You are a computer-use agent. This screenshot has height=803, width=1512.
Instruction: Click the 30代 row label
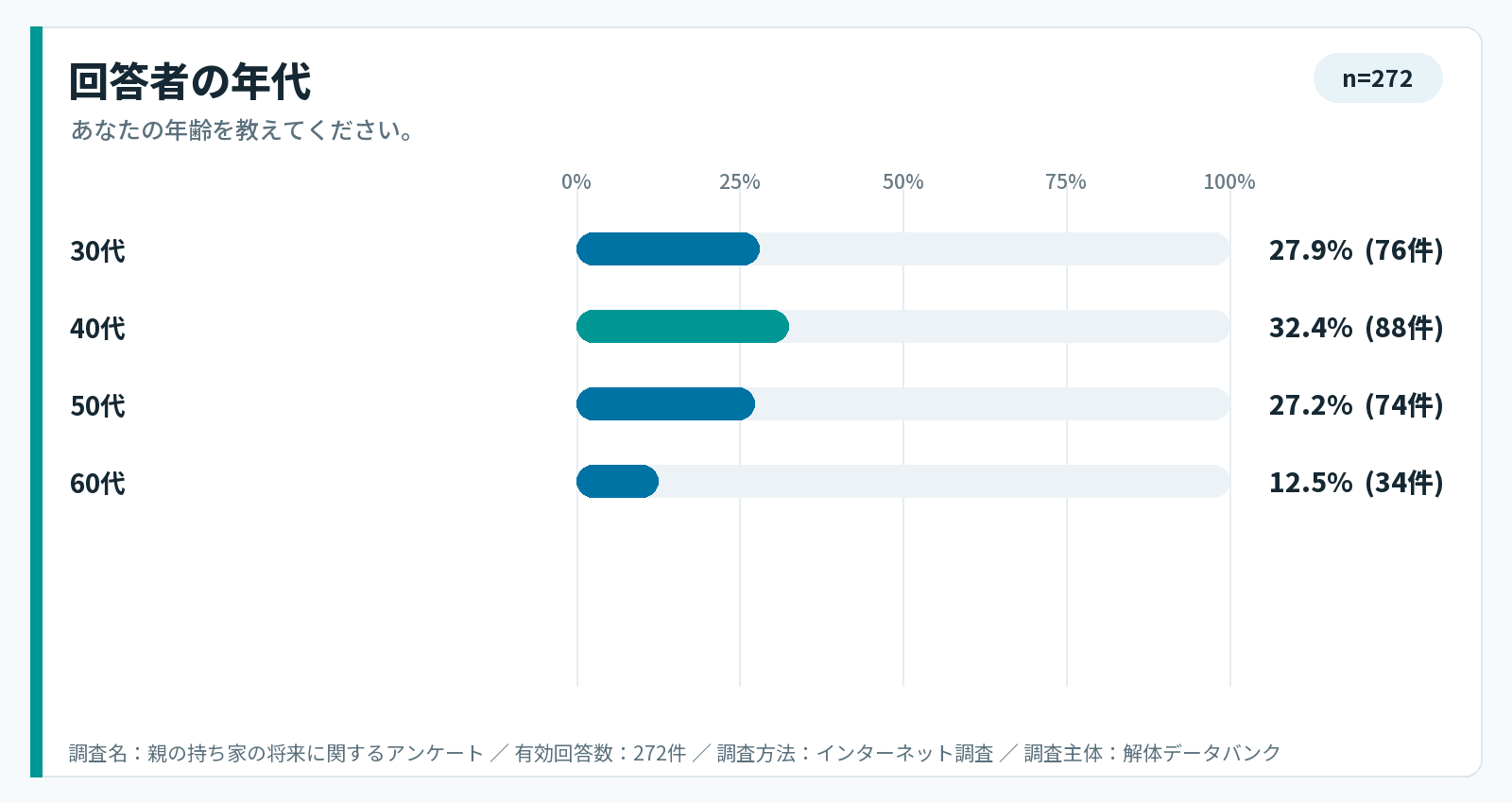point(97,251)
